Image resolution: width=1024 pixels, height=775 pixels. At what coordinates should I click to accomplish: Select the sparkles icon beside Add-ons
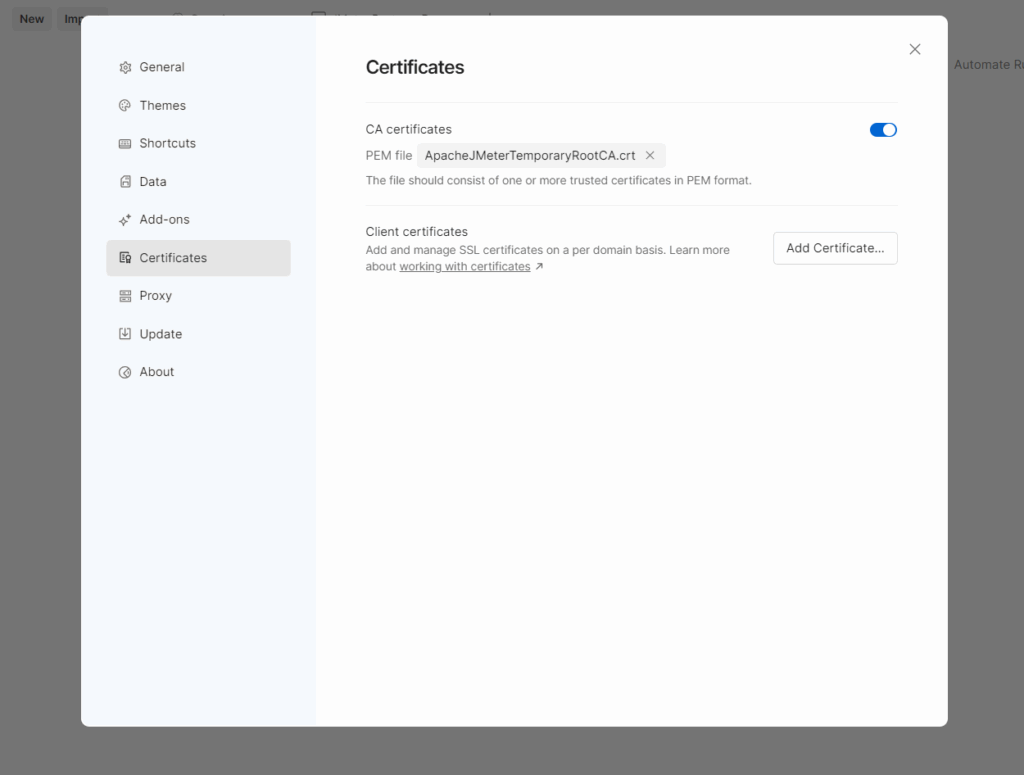[124, 219]
